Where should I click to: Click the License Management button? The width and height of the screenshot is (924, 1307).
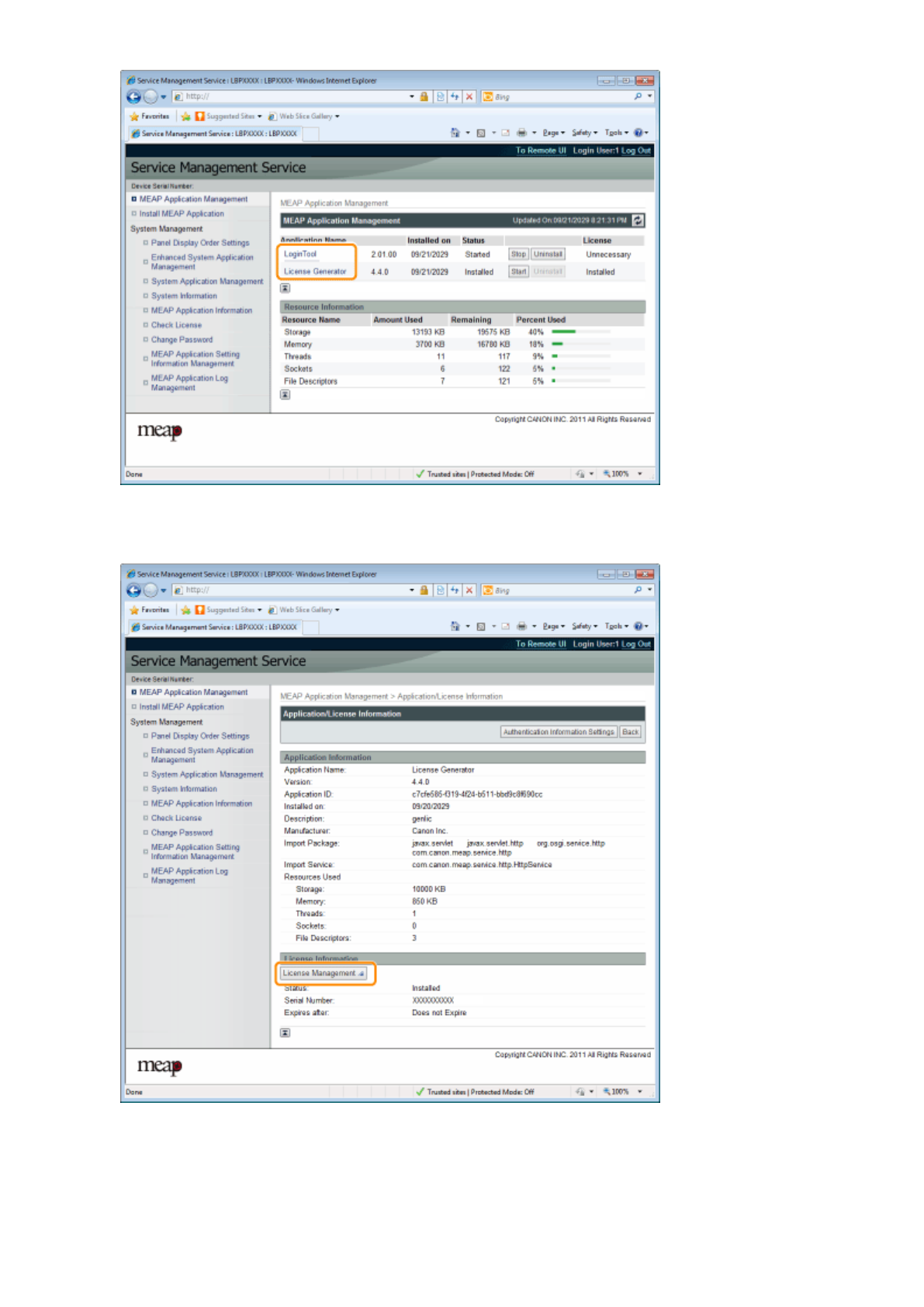(x=323, y=973)
